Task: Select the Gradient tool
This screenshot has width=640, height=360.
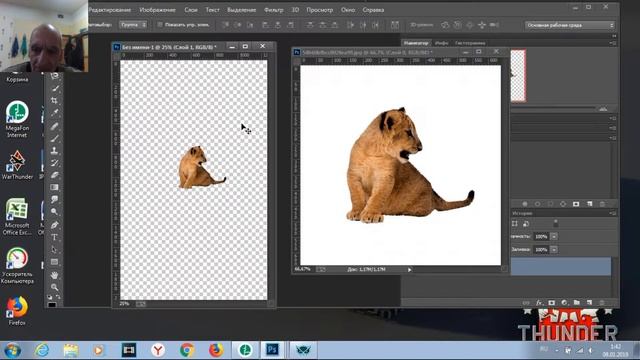Action: 54,187
